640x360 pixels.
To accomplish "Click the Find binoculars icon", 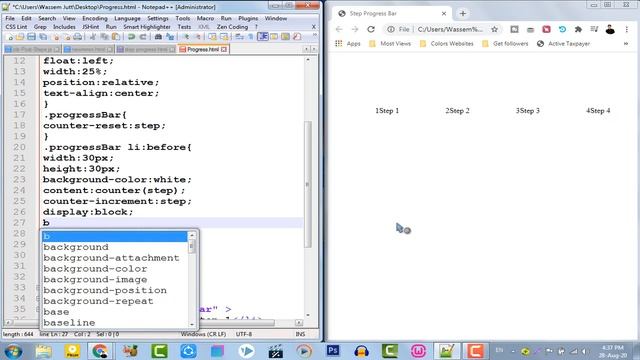I will point(158,37).
